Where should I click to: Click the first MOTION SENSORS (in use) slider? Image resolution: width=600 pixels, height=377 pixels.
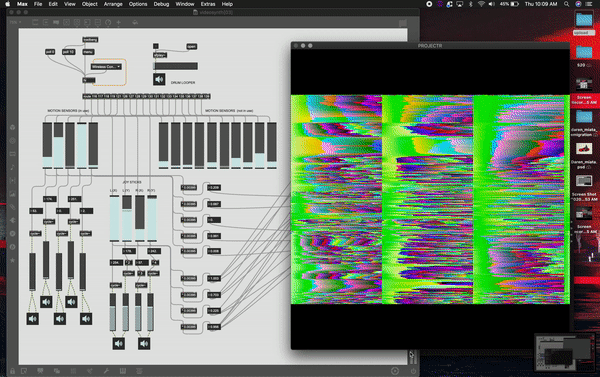coord(47,145)
